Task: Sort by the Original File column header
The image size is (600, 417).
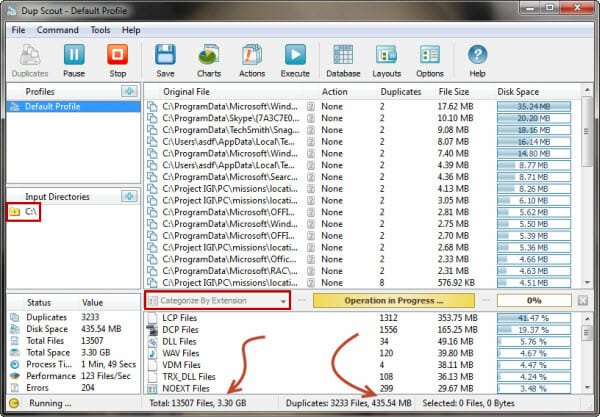Action: tap(186, 91)
